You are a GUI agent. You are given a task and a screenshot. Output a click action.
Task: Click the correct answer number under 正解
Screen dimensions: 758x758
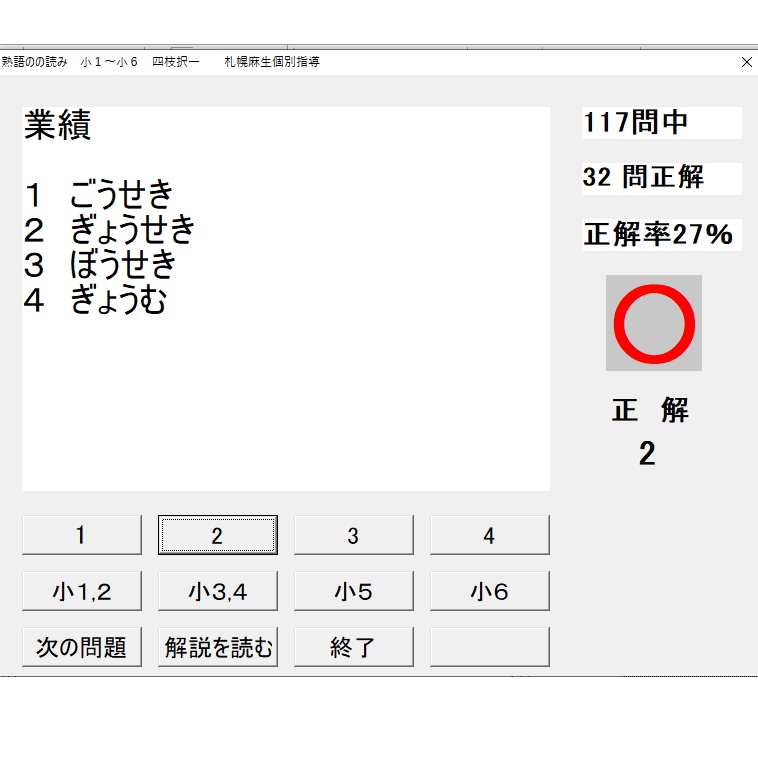647,453
